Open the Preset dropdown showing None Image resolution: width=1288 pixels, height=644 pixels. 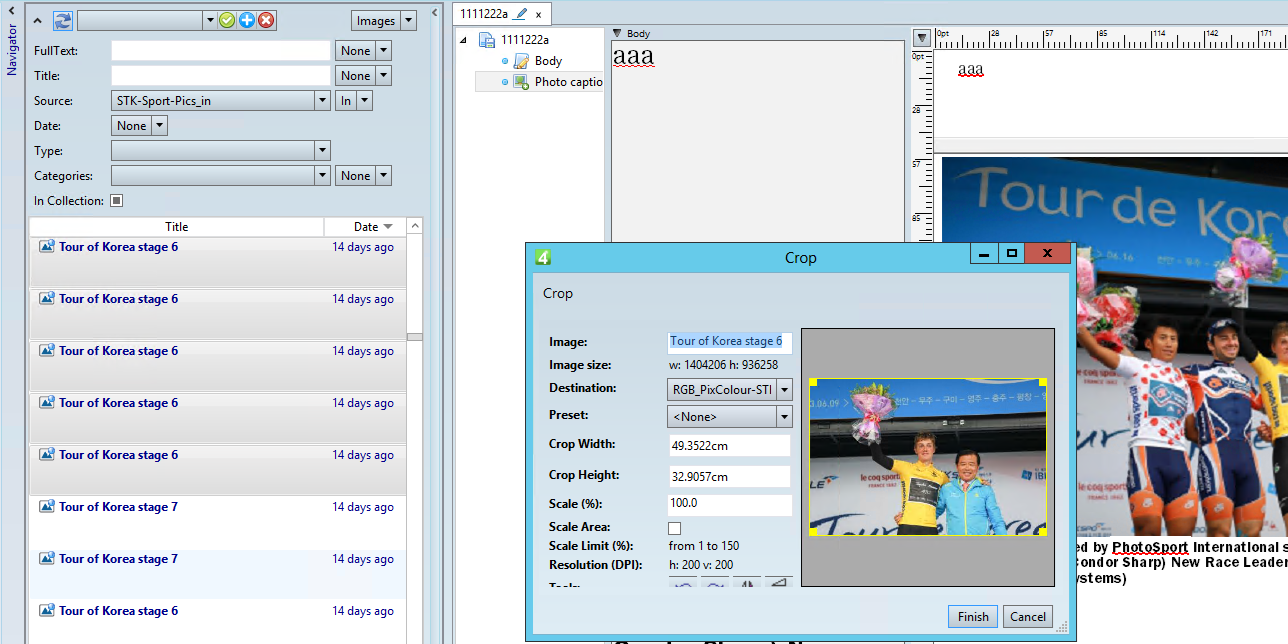pos(784,416)
